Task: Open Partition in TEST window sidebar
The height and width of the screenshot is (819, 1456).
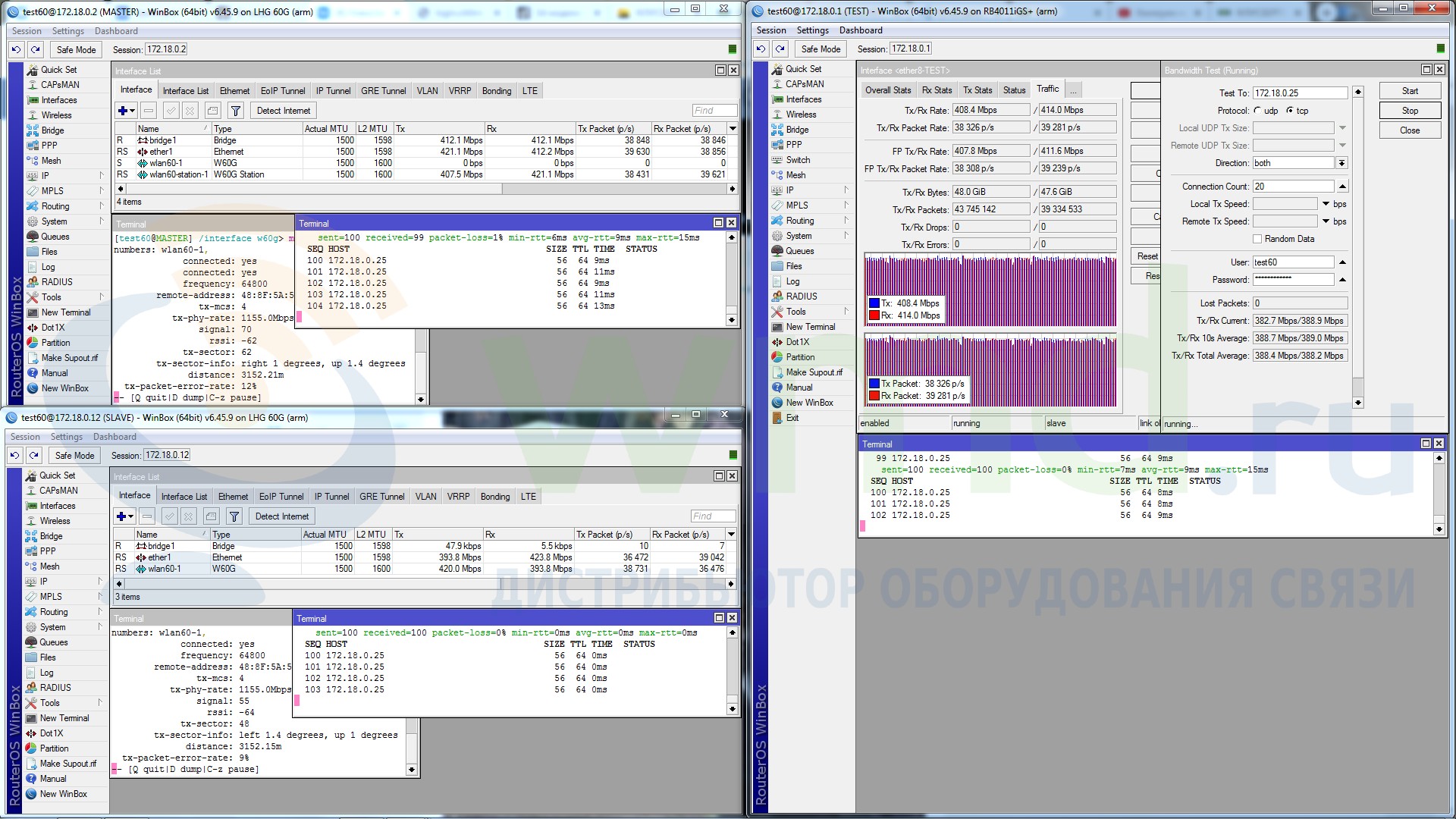Action: point(800,357)
